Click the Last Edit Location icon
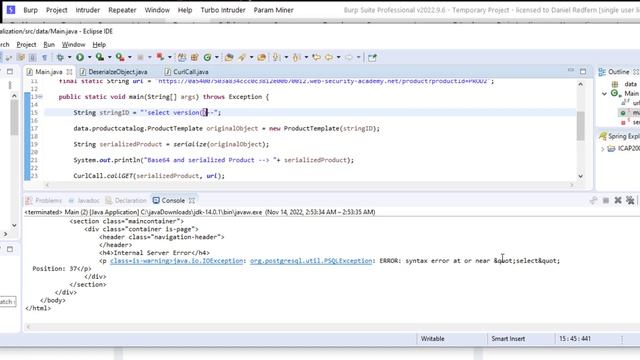Viewport: 640px width, 360px height. [316, 58]
